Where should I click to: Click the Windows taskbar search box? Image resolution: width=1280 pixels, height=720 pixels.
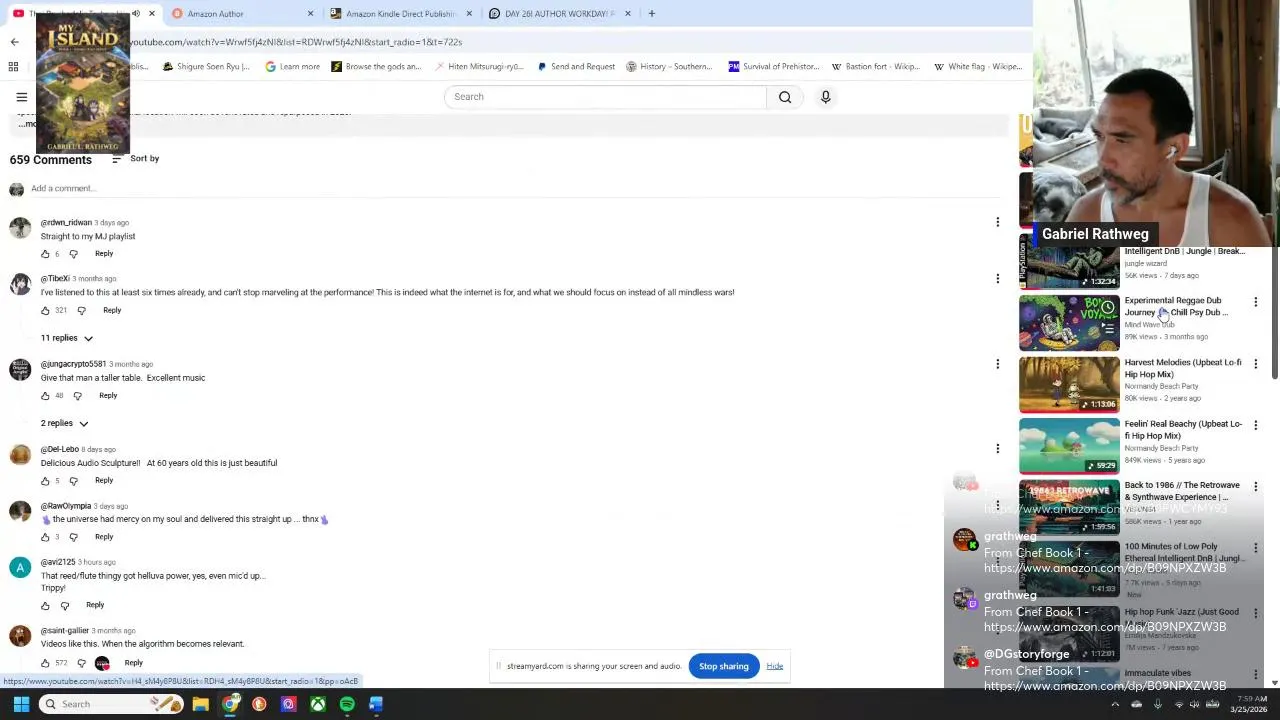(x=112, y=704)
